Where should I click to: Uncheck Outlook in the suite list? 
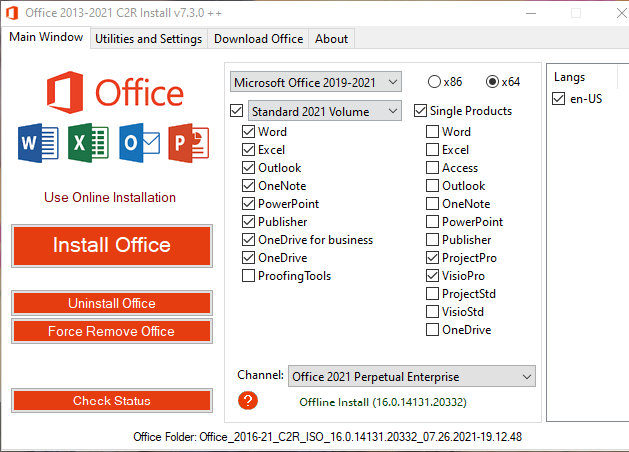click(248, 168)
